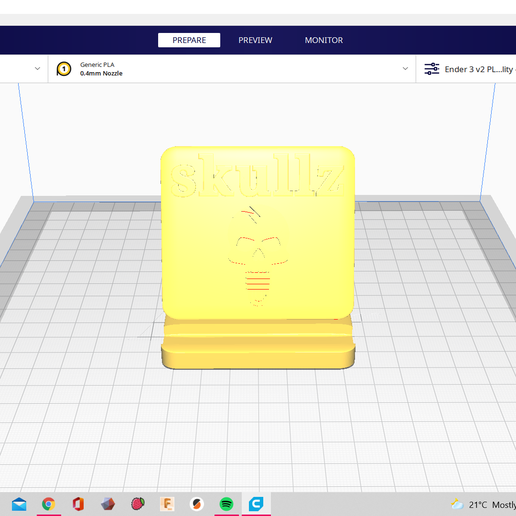Switch to Spotify in the taskbar
Viewport: 516px width, 516px height.
coord(226,504)
